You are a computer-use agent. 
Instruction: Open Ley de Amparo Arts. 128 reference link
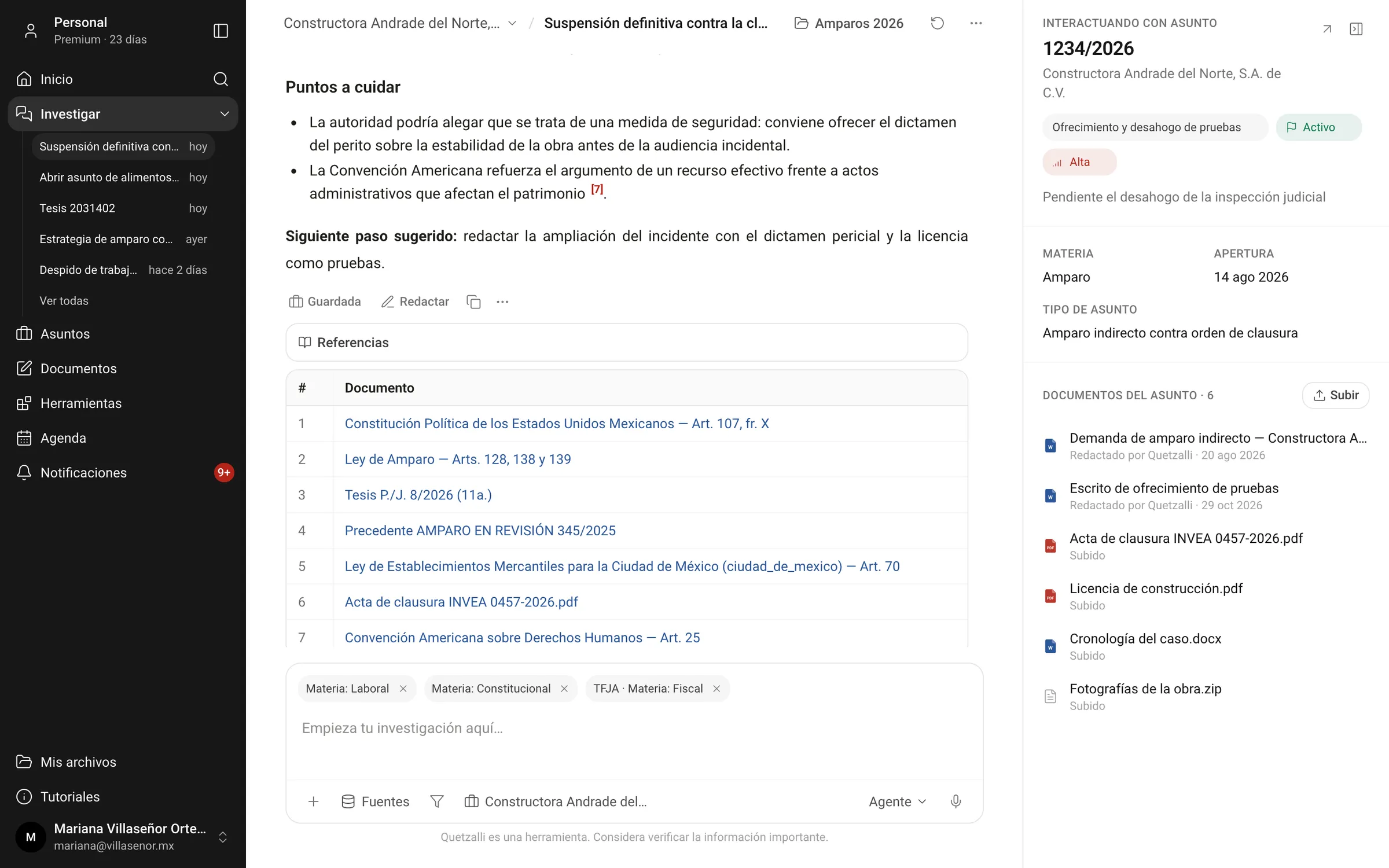pyautogui.click(x=458, y=459)
